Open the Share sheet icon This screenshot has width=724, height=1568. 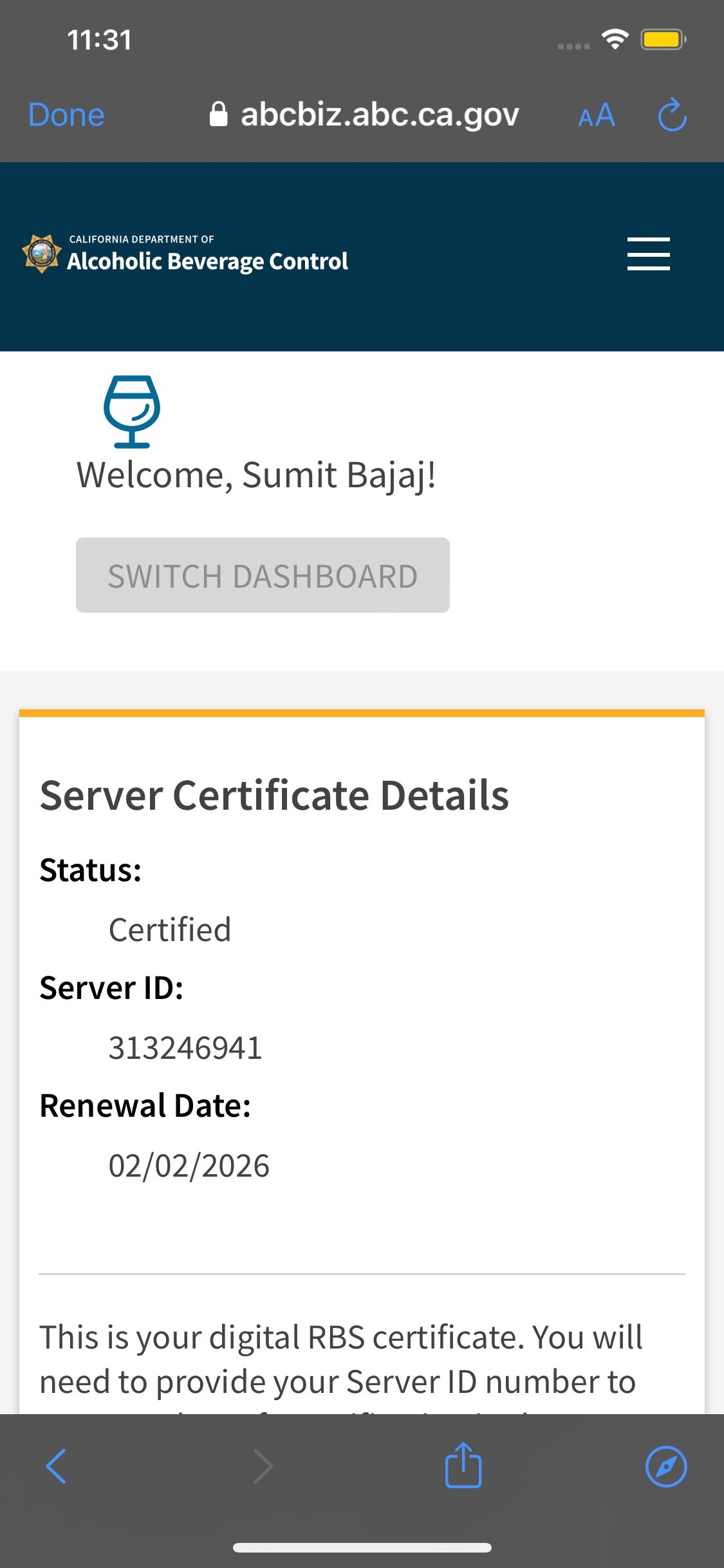point(463,1465)
